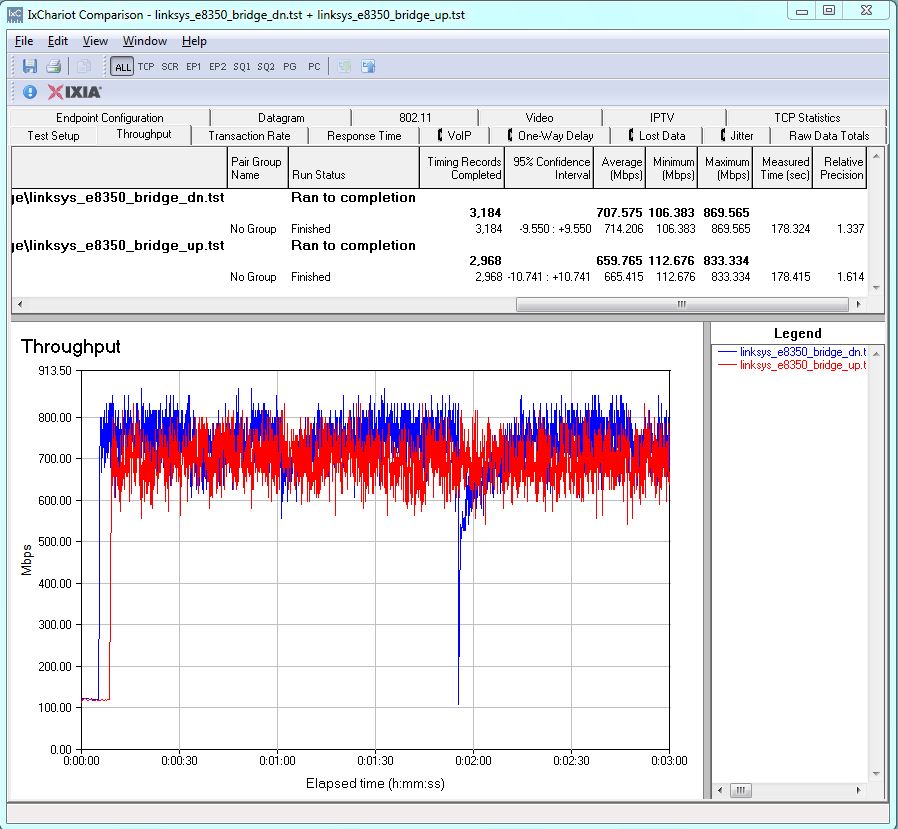Switch to the 802.11 tab

click(x=415, y=117)
